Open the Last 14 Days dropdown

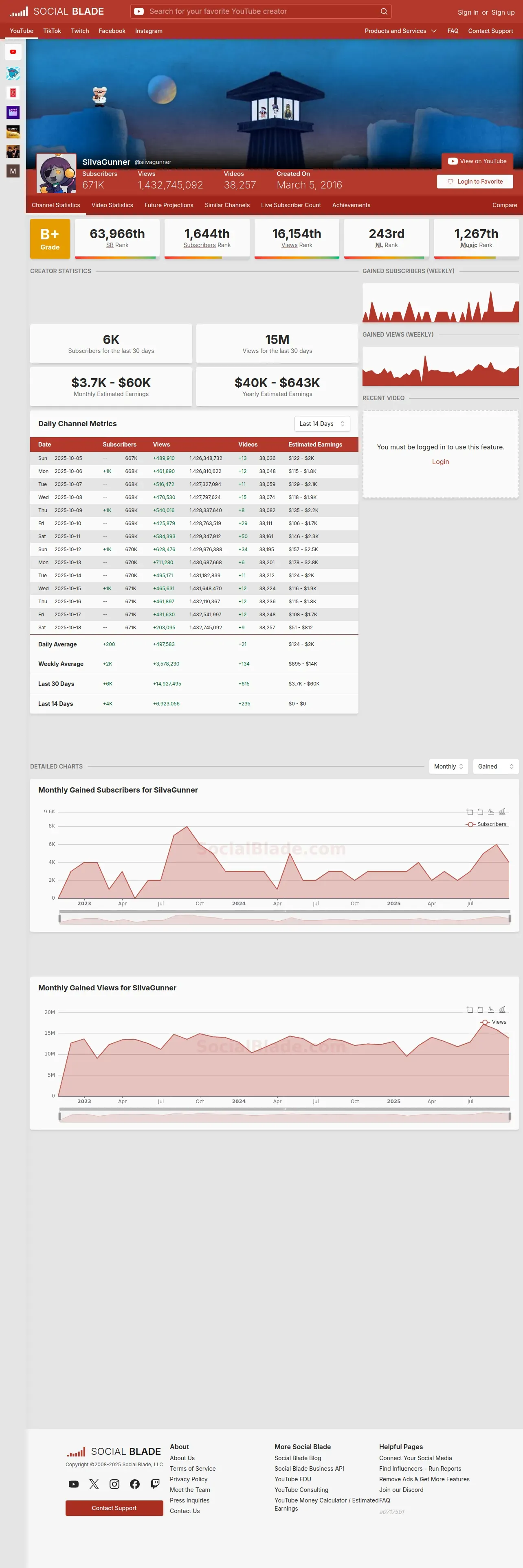point(322,424)
